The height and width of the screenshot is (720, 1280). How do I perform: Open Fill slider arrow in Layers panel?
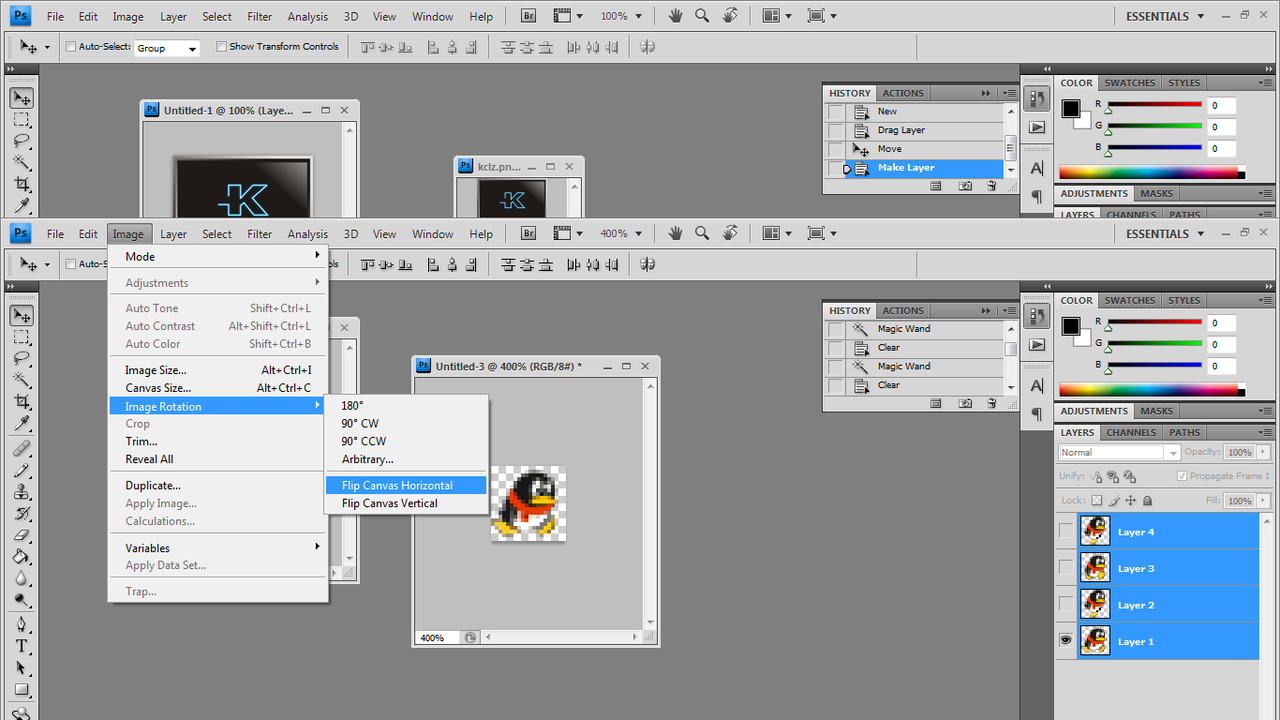point(1262,500)
